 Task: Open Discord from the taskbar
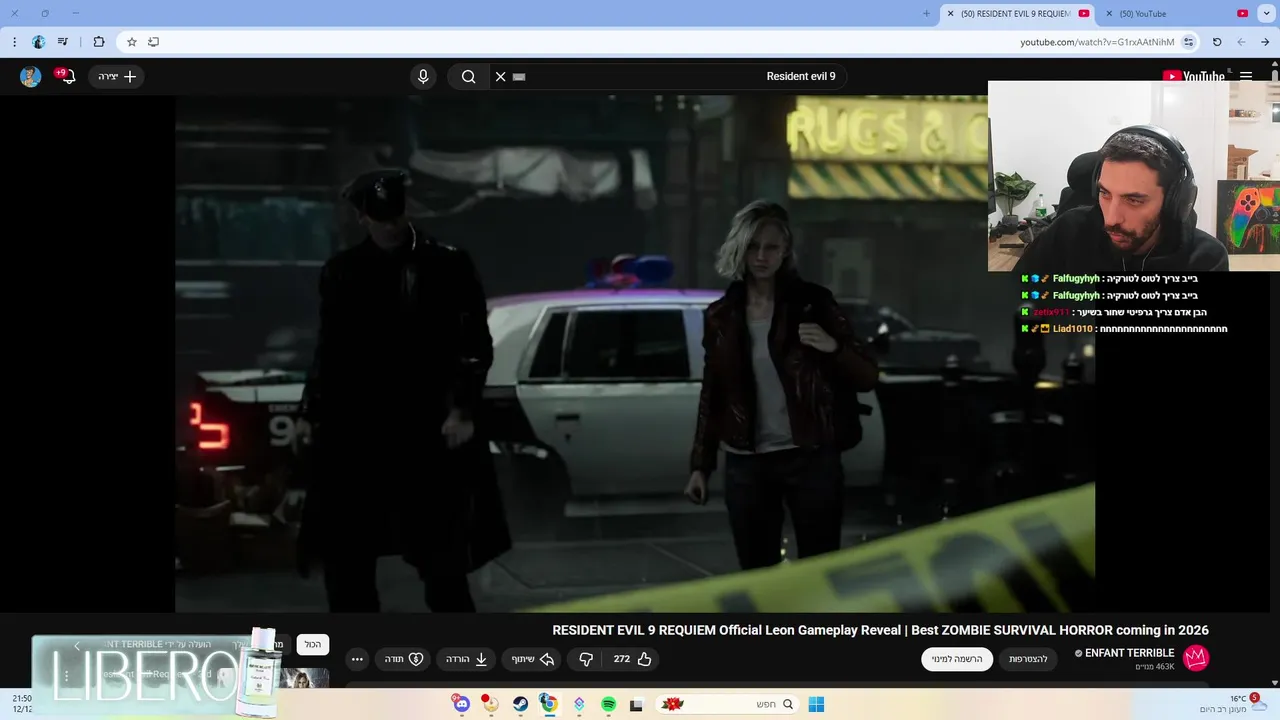click(x=461, y=704)
